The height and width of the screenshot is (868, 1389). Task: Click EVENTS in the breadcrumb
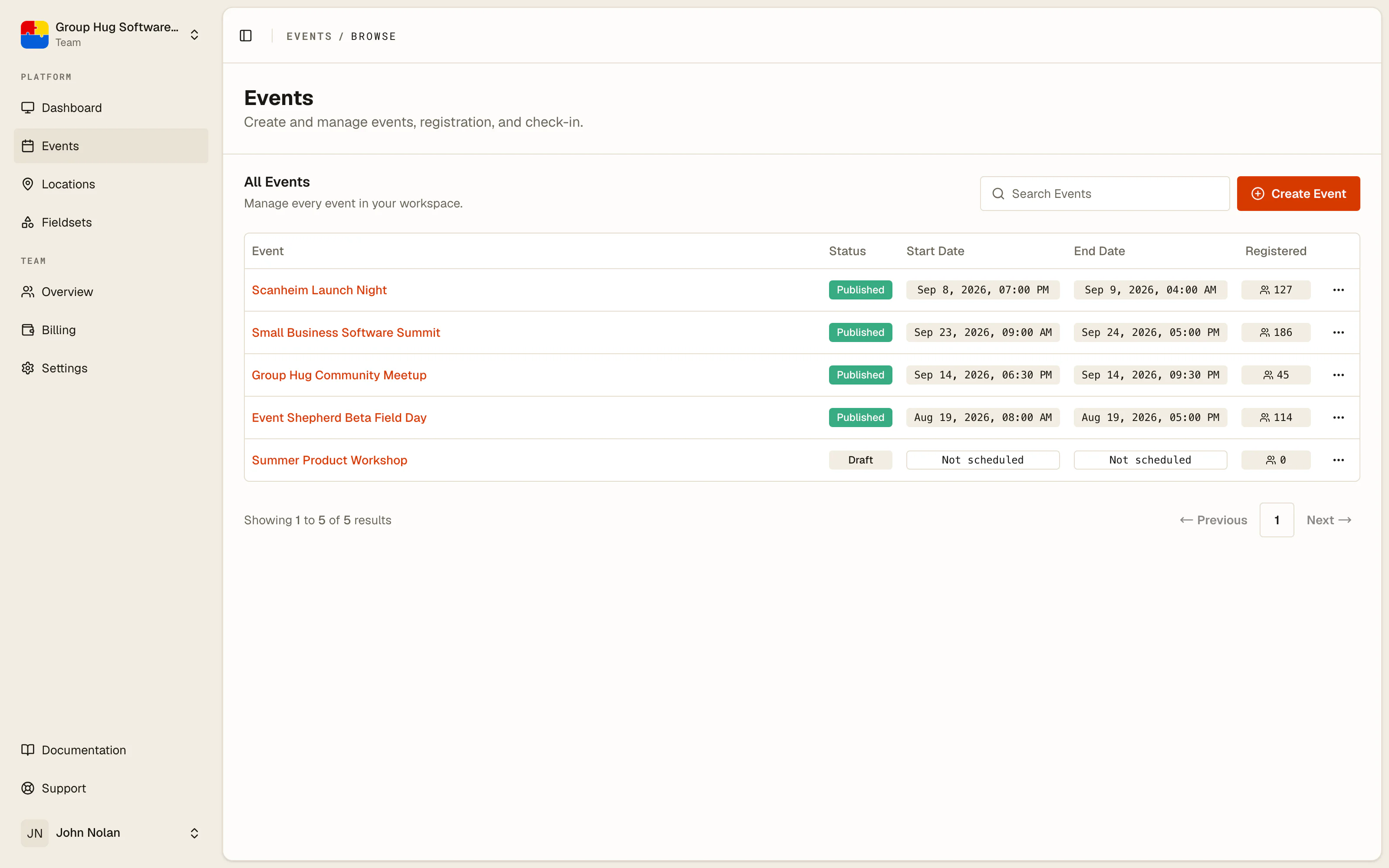(309, 36)
